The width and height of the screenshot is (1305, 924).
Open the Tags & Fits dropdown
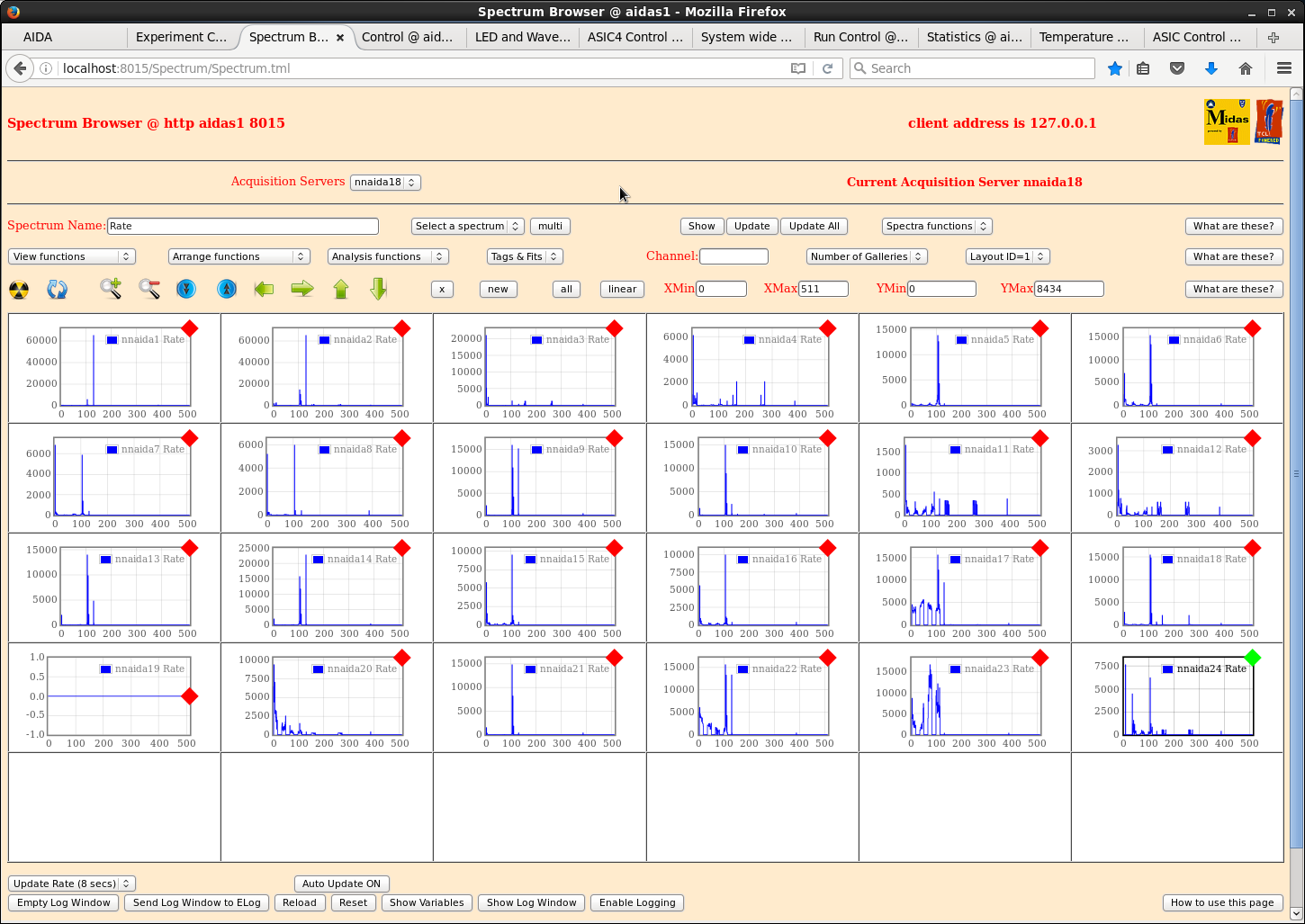pos(525,256)
